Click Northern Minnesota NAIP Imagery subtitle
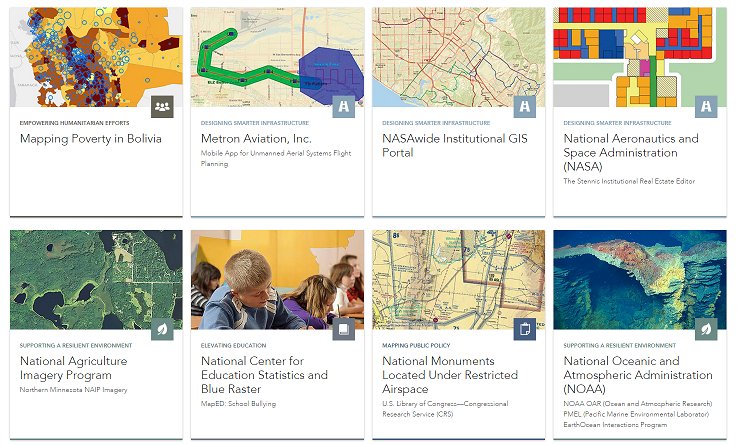 73,390
